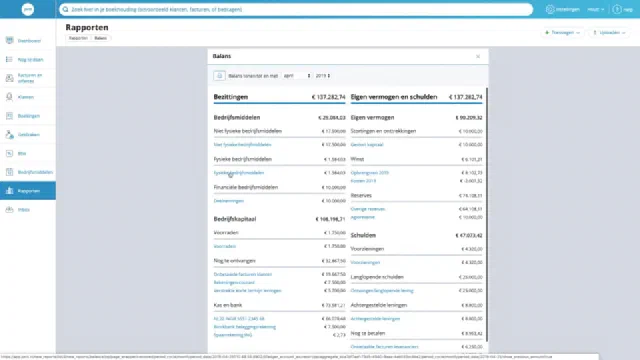Screen dimensions: 640x360
Task: Focus the bookkeeping search field
Action: [x=296, y=9]
